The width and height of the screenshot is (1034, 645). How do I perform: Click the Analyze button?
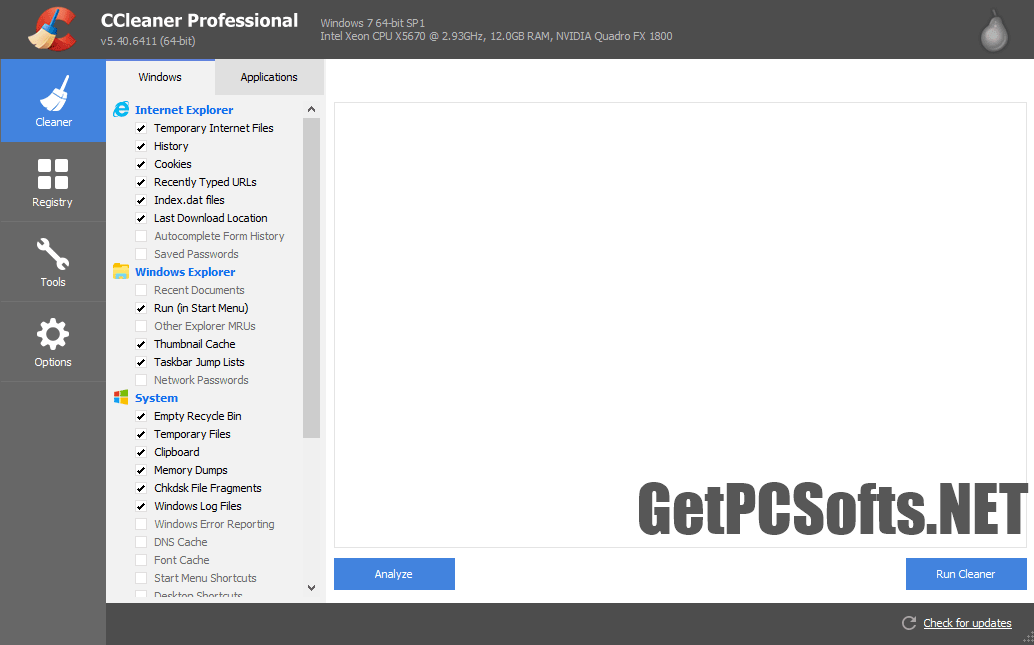[394, 574]
